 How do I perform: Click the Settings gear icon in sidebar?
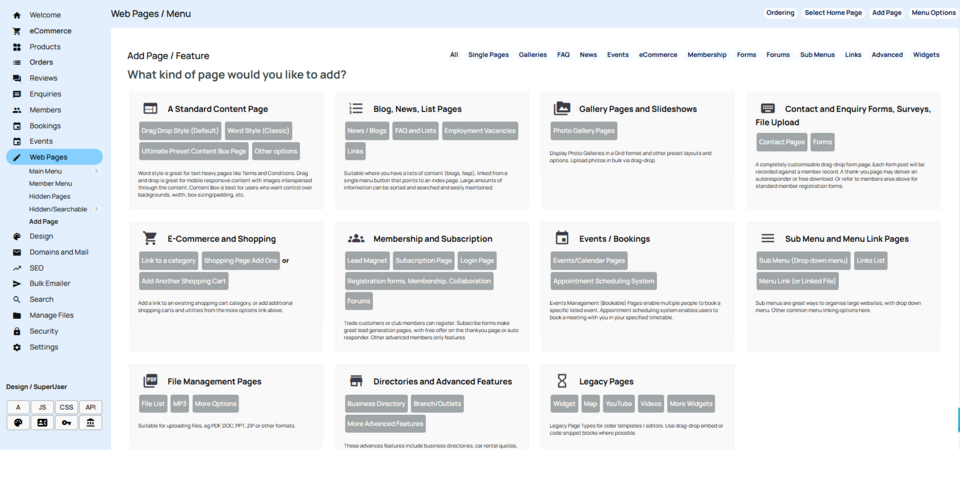pyautogui.click(x=17, y=347)
